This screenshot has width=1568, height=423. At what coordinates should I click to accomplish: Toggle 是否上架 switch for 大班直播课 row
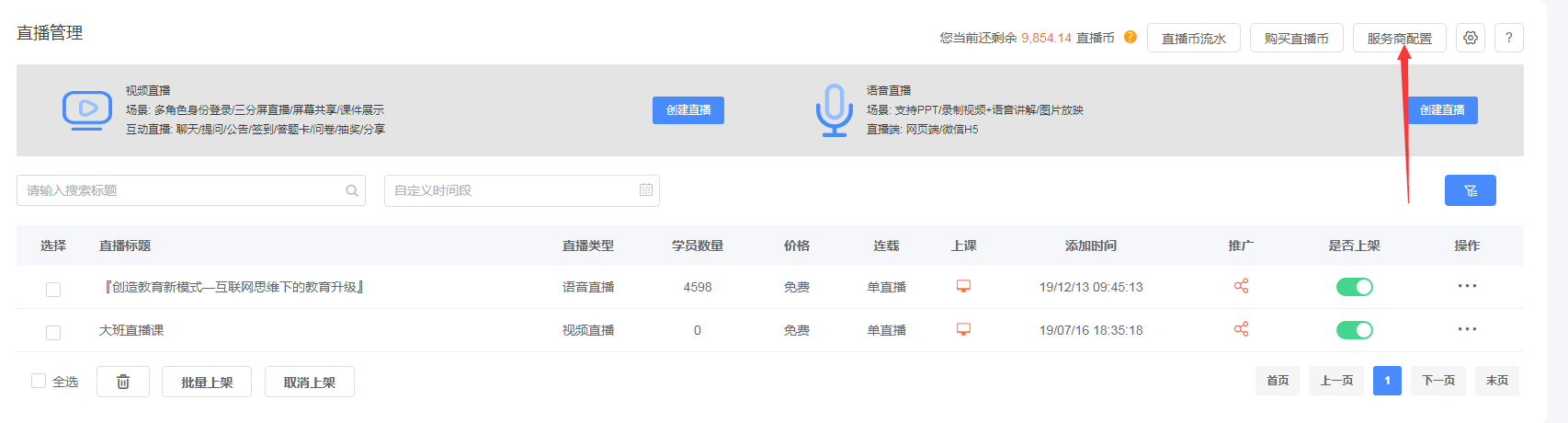(1354, 329)
